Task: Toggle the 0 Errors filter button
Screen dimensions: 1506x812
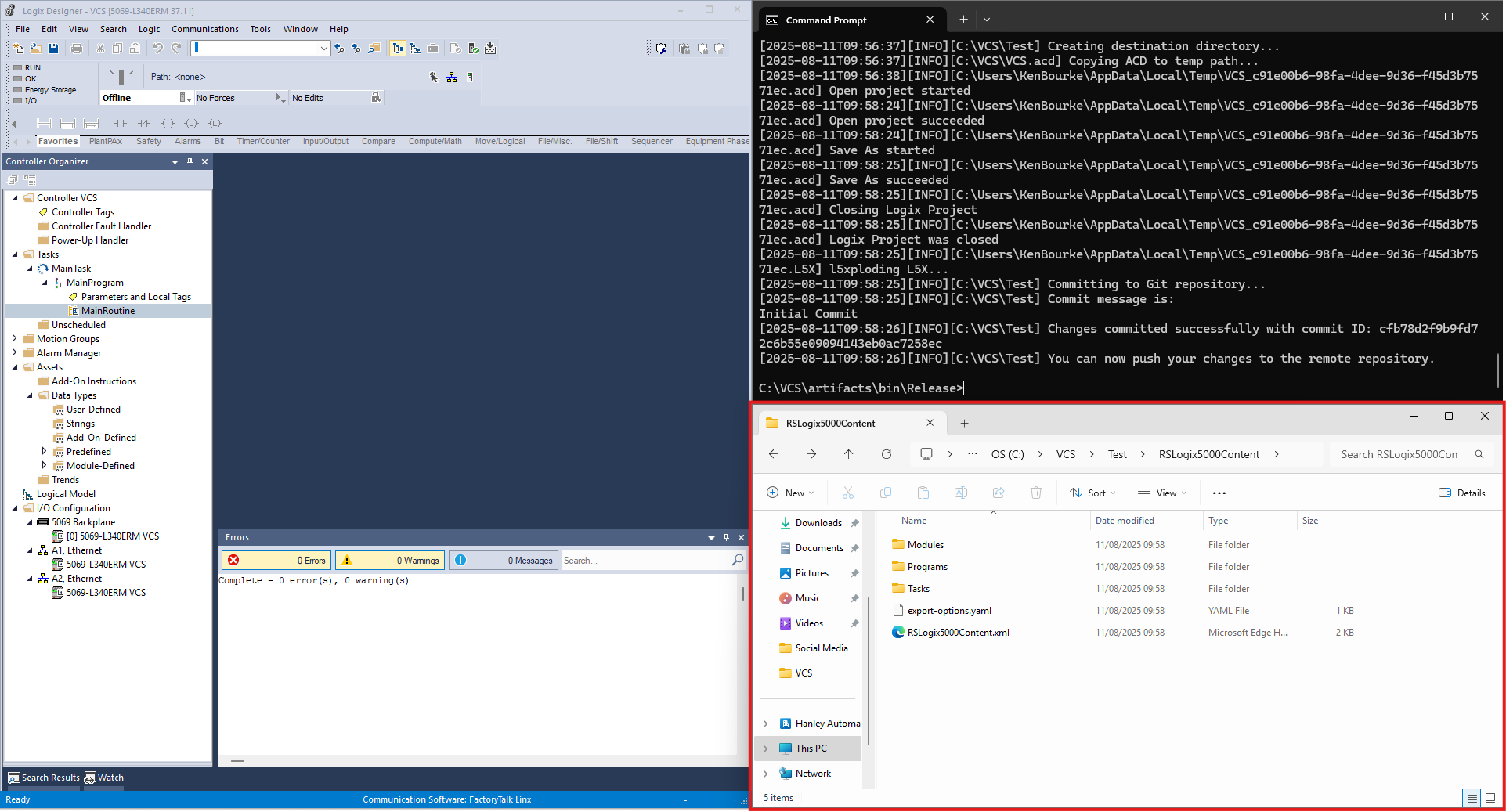Action: pos(276,560)
